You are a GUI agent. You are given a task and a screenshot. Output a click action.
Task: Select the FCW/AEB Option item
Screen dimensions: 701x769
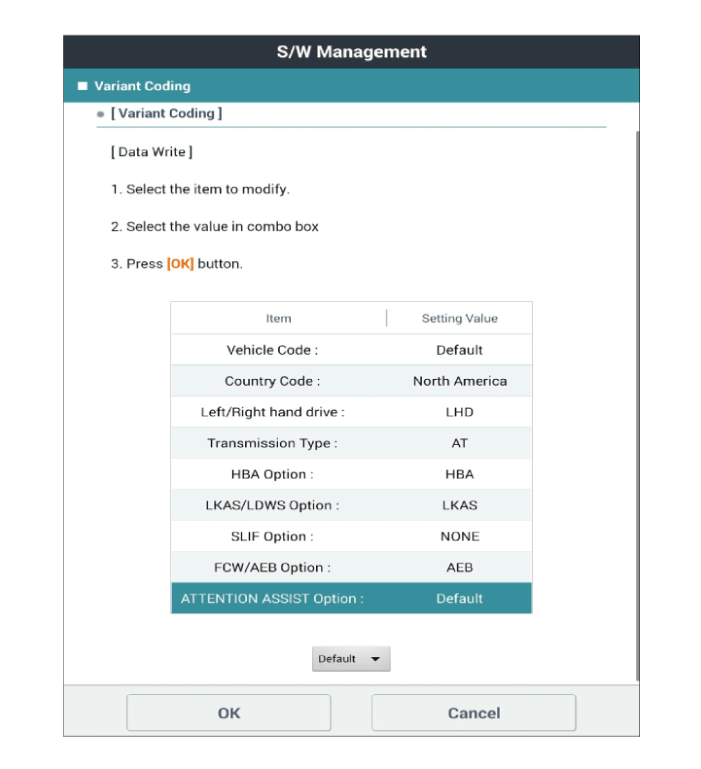coord(272,567)
